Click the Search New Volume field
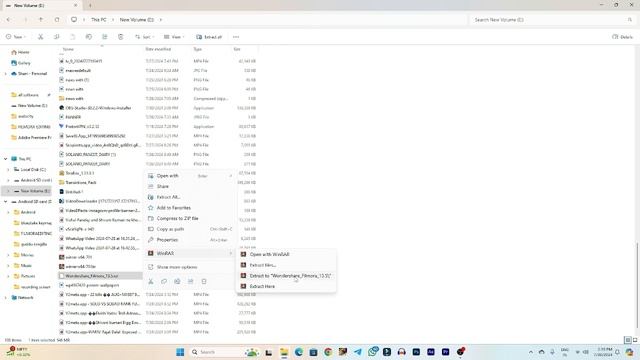640x360 pixels. 552,20
